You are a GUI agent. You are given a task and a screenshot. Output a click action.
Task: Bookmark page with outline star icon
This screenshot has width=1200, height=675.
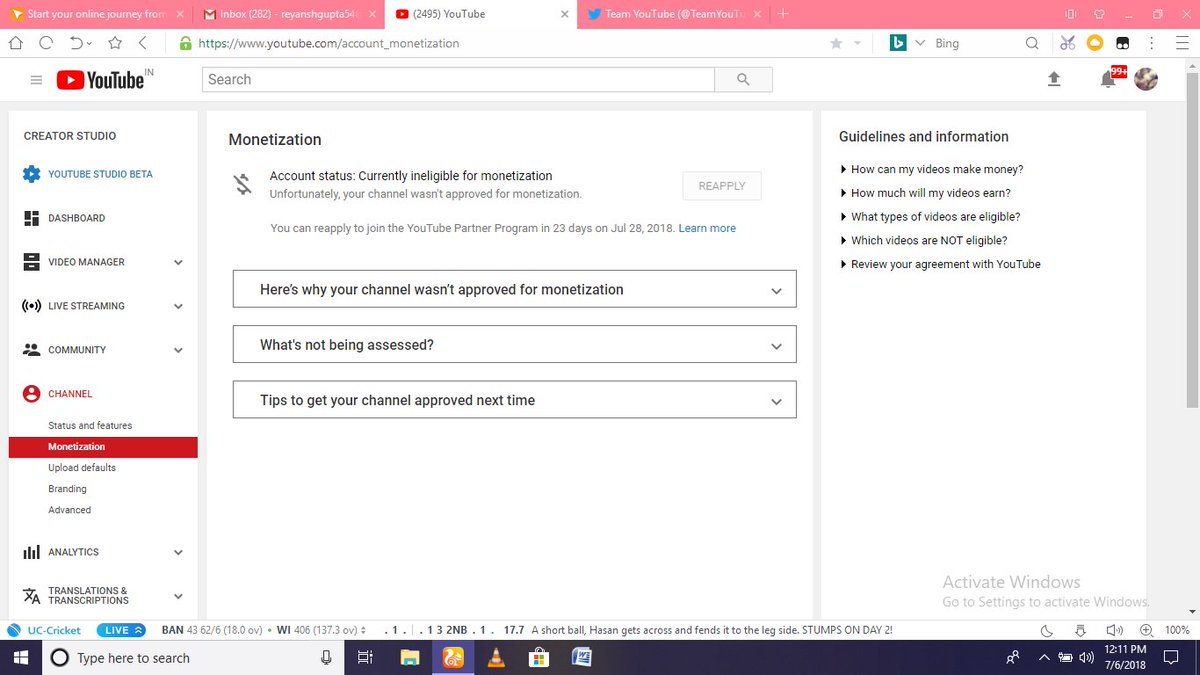point(114,43)
